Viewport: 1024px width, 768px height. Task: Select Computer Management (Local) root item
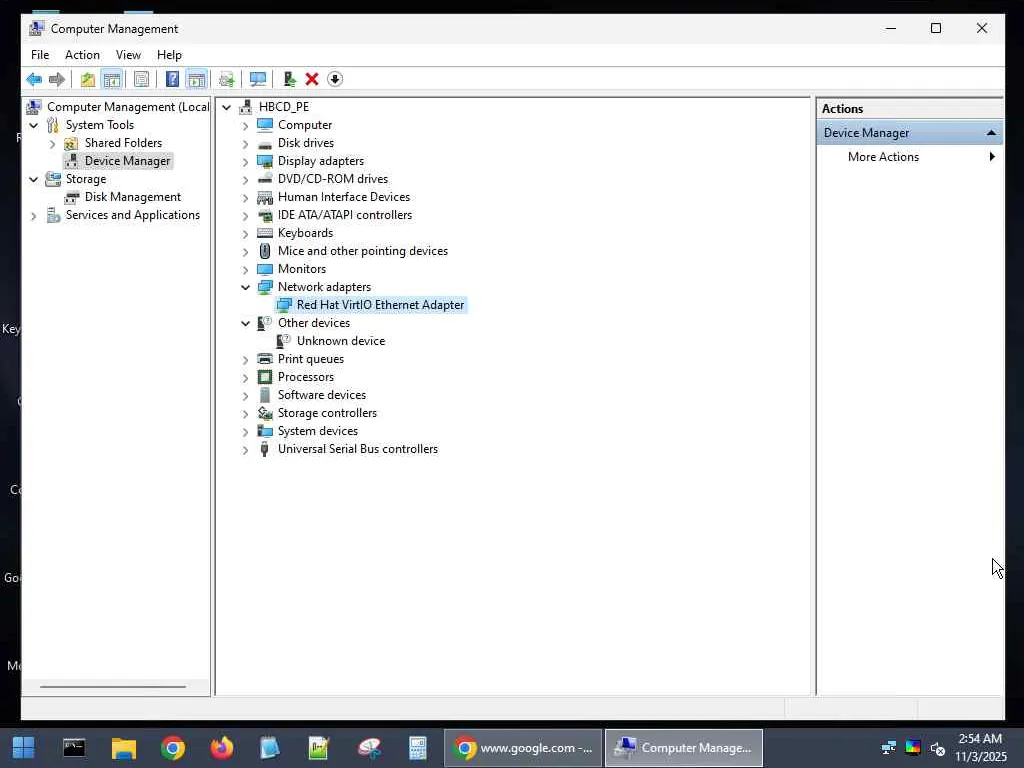[x=128, y=107]
